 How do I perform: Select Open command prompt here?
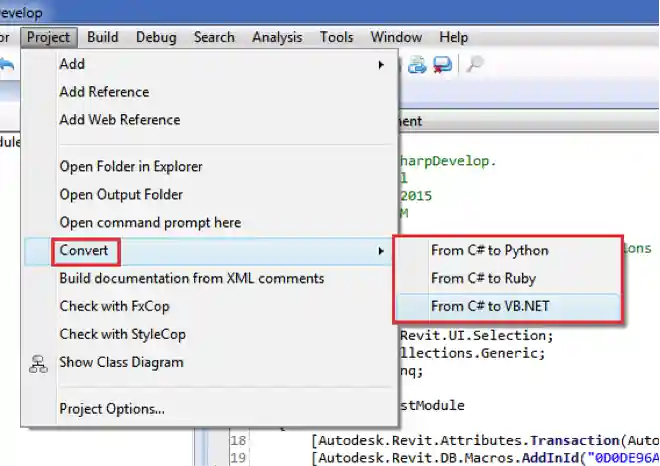point(149,222)
